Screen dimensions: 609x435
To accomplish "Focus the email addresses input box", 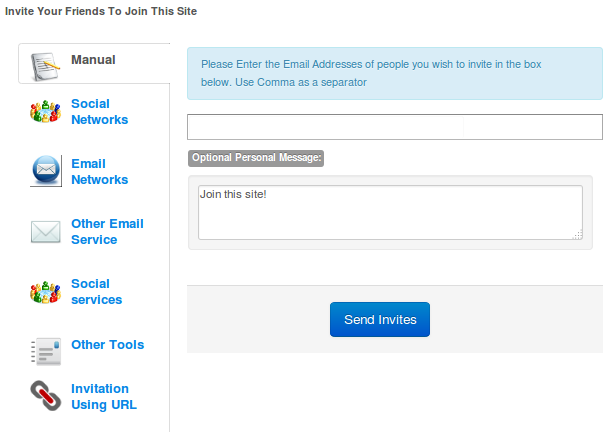I will 394,127.
